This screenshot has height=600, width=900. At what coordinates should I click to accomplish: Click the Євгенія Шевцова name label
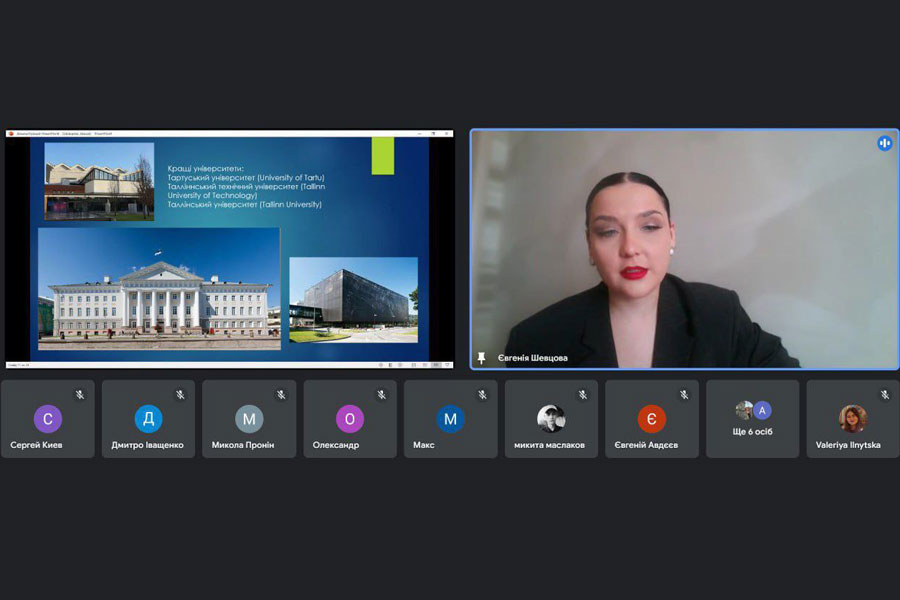(x=533, y=358)
